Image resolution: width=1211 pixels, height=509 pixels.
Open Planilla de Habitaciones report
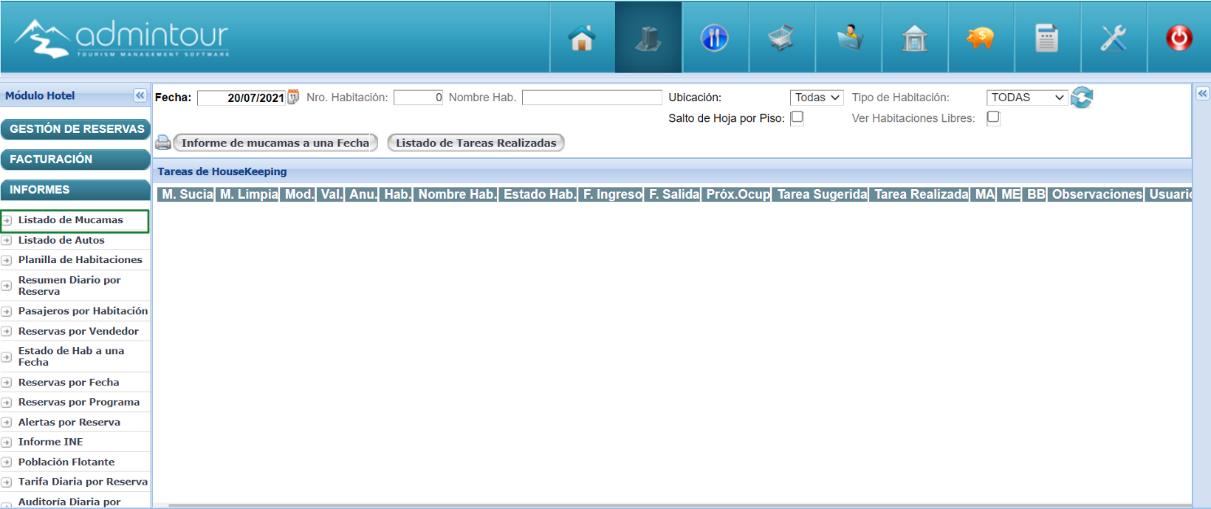pos(80,260)
